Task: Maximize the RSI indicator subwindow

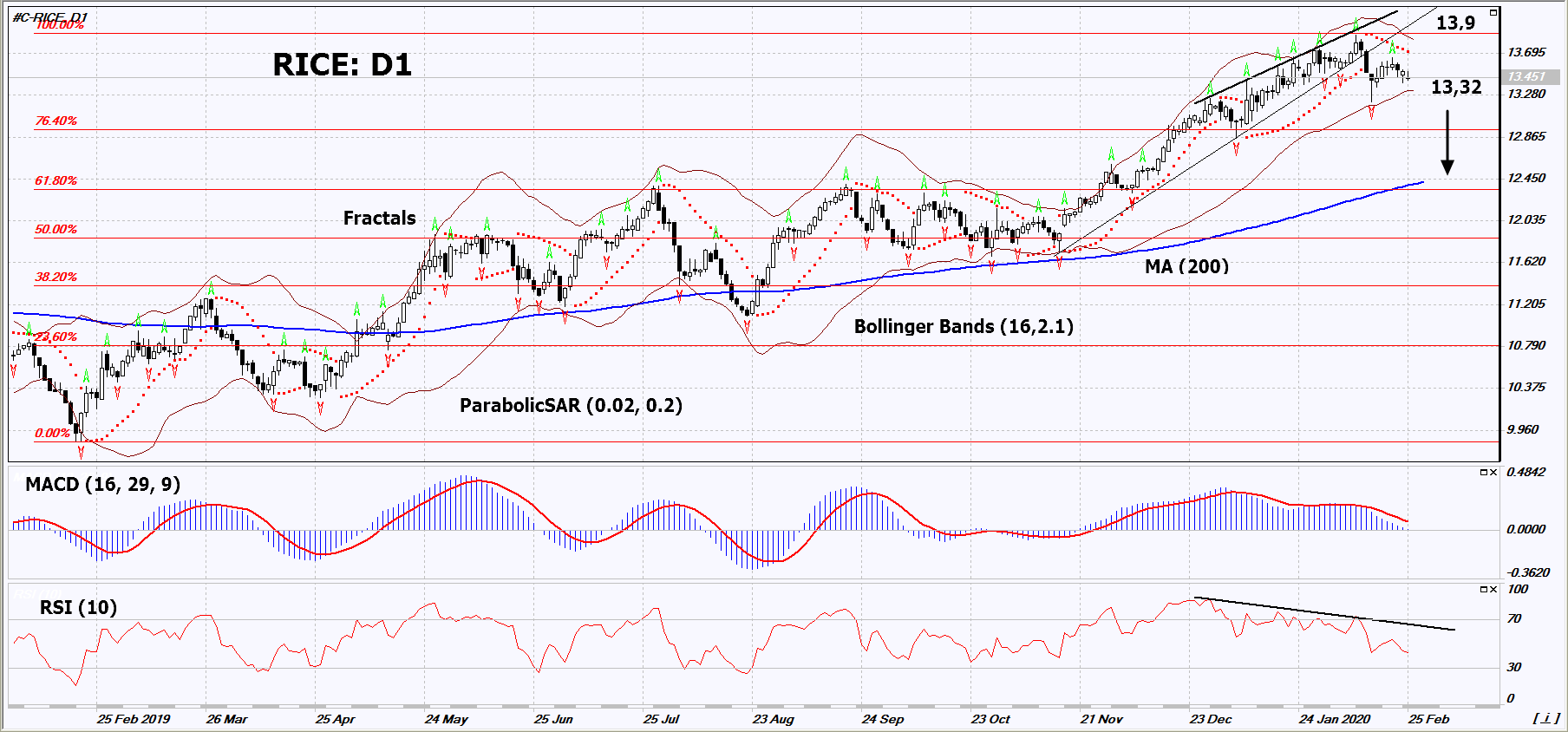Action: [1483, 590]
